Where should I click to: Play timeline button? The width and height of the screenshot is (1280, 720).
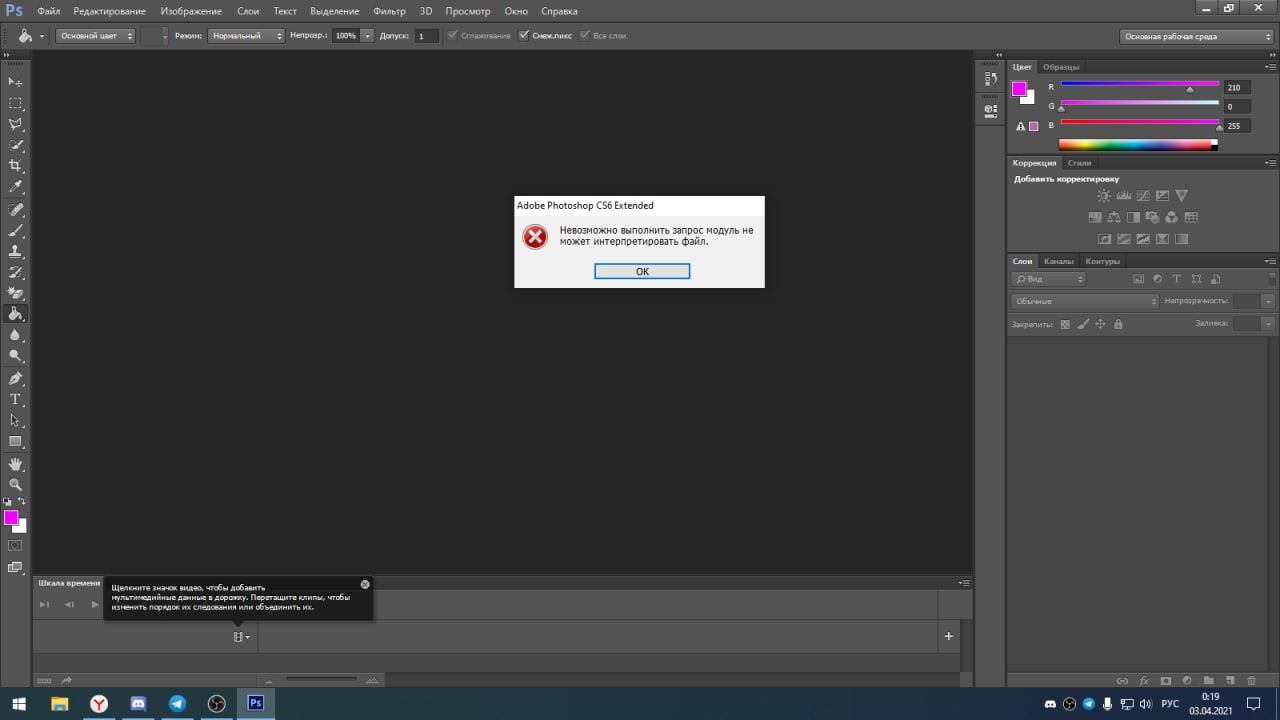[x=95, y=604]
